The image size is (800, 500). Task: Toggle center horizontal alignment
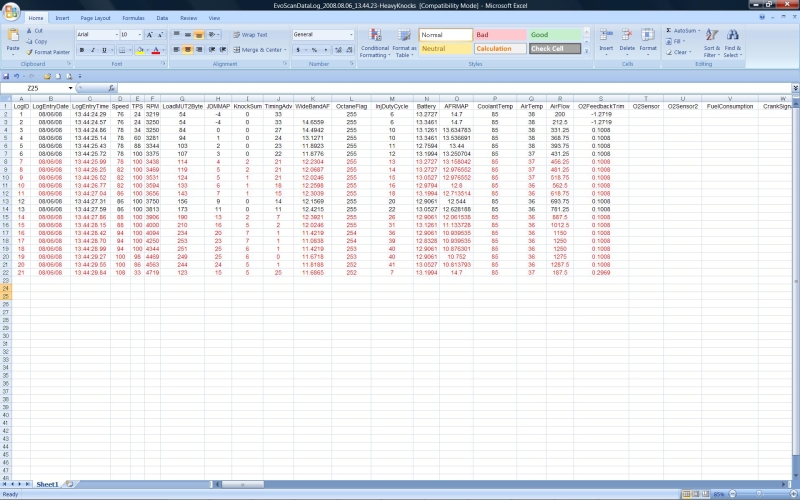(x=188, y=50)
